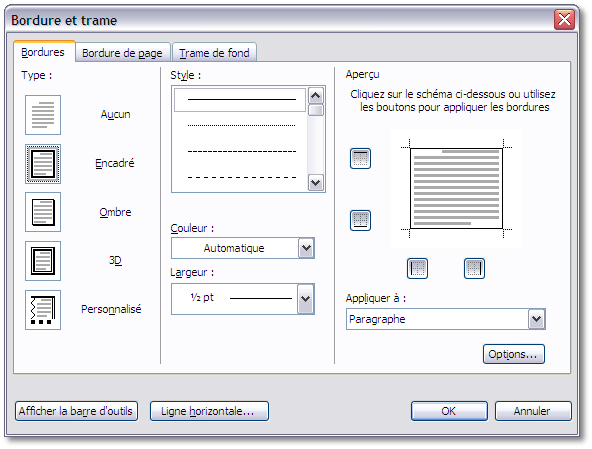Choose the Personnalisé custom border icon

coord(43,310)
